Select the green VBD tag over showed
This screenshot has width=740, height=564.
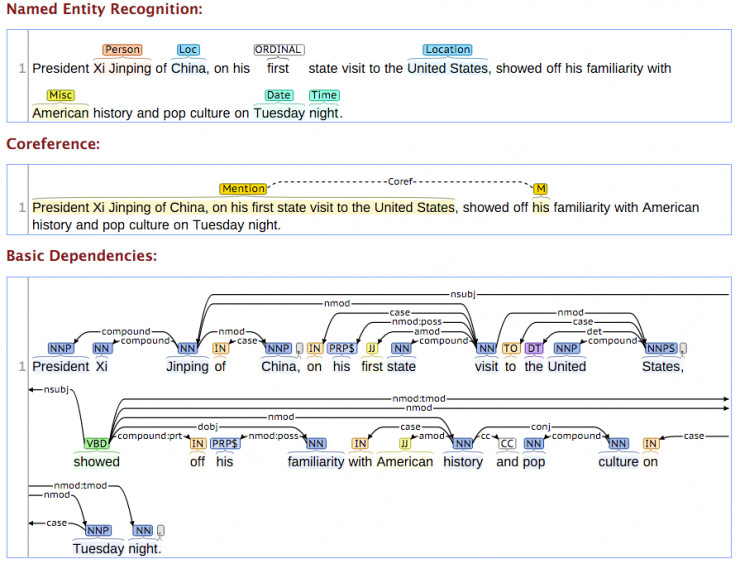click(x=97, y=443)
